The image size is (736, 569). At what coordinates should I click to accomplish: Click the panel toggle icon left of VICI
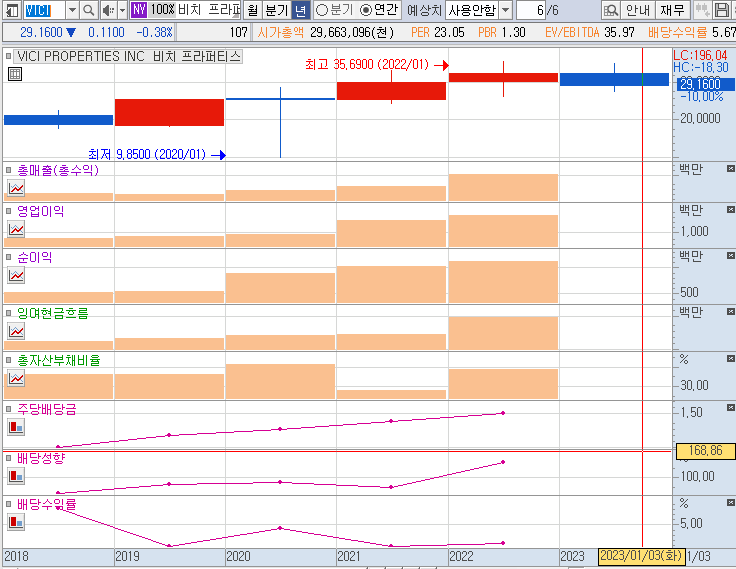coord(12,10)
